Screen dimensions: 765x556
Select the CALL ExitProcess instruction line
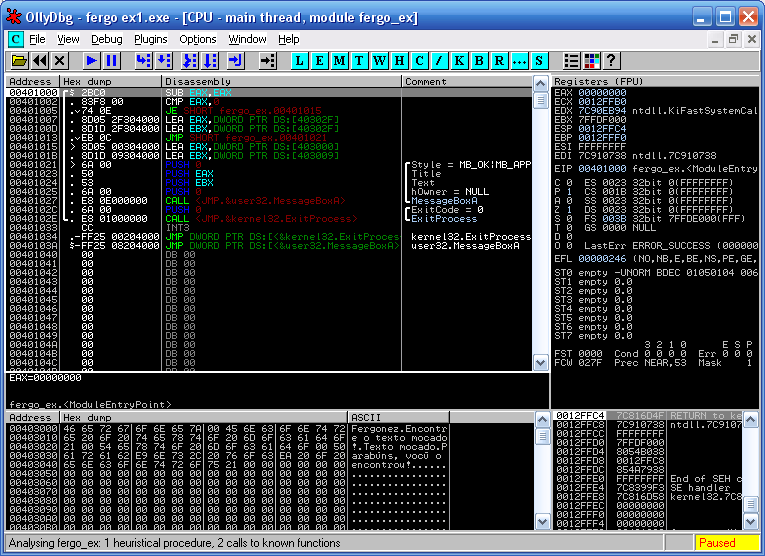click(269, 218)
